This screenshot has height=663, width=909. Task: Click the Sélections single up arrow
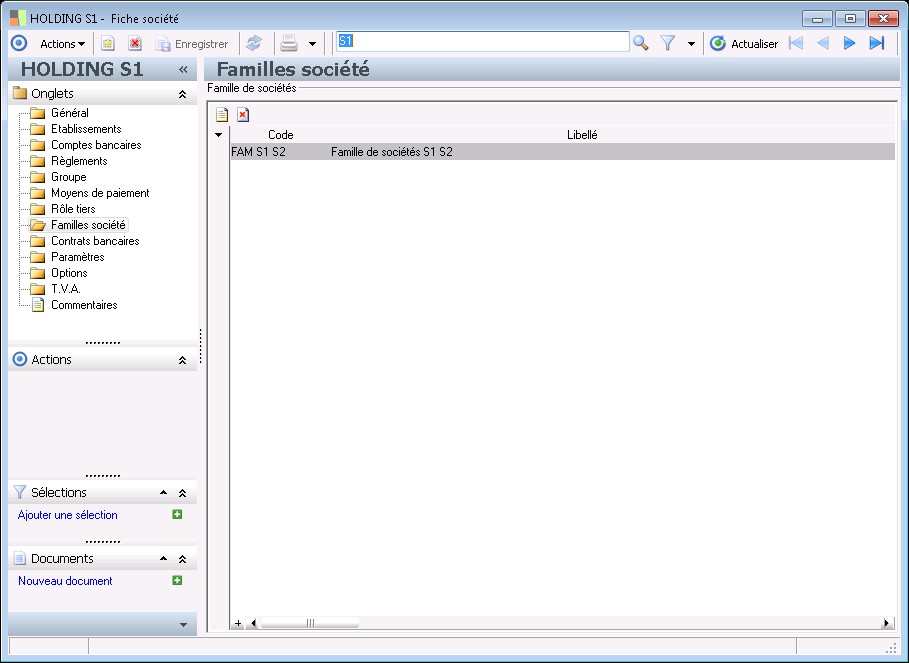pos(163,493)
